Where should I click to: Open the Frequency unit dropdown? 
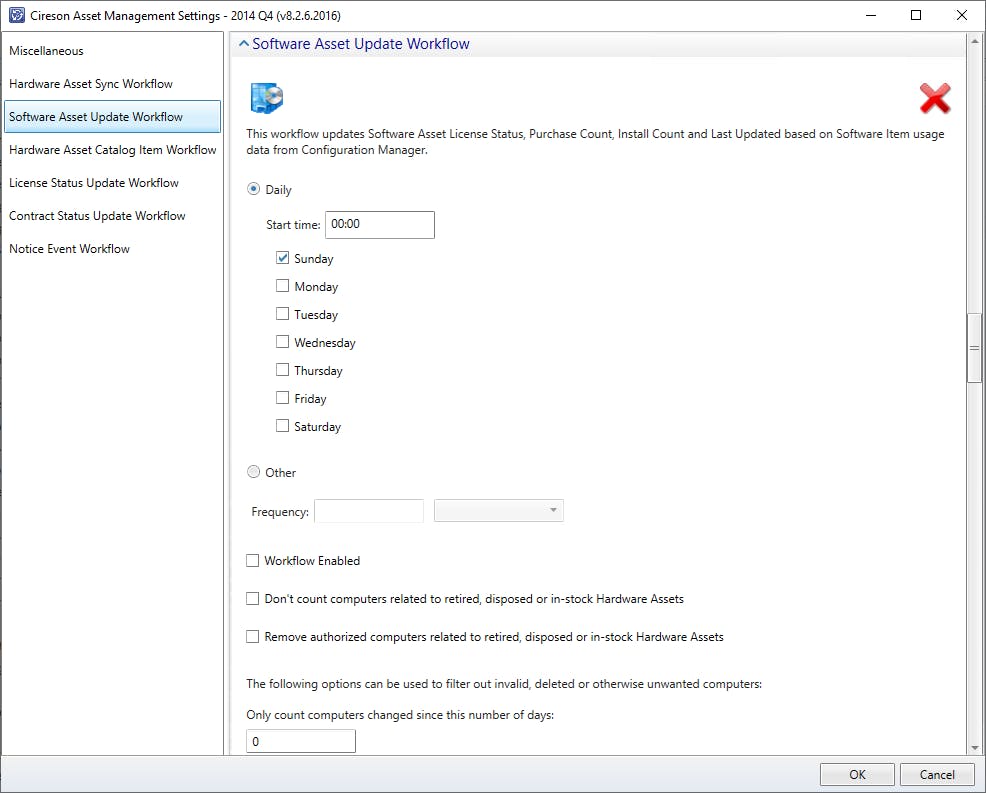pyautogui.click(x=499, y=511)
